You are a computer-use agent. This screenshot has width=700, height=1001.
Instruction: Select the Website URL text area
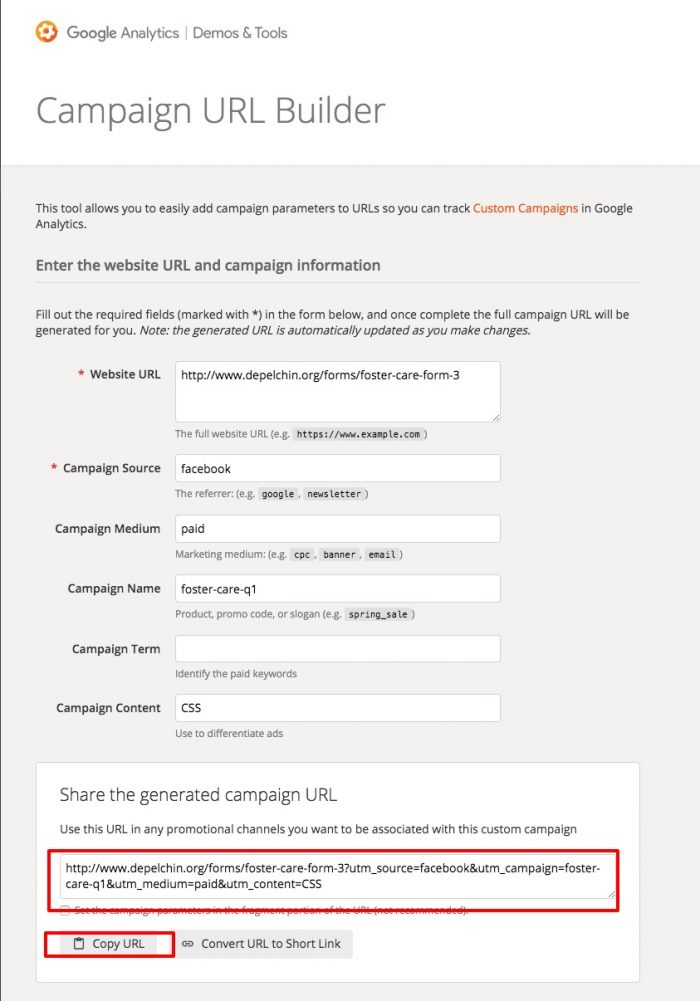coord(335,392)
